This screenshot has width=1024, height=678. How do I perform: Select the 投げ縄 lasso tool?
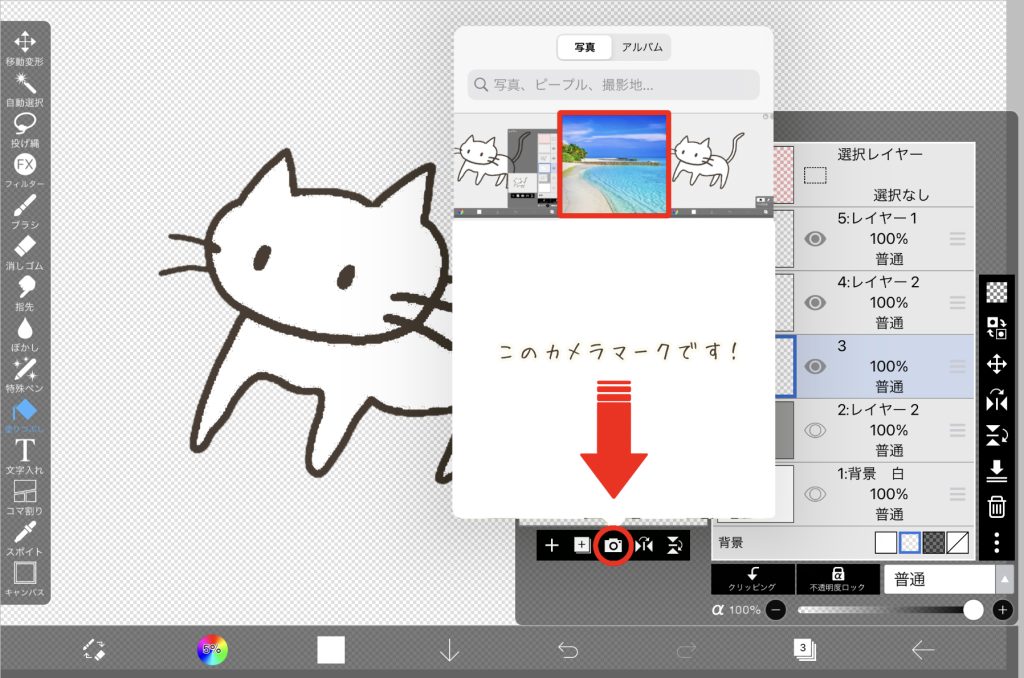tap(25, 125)
